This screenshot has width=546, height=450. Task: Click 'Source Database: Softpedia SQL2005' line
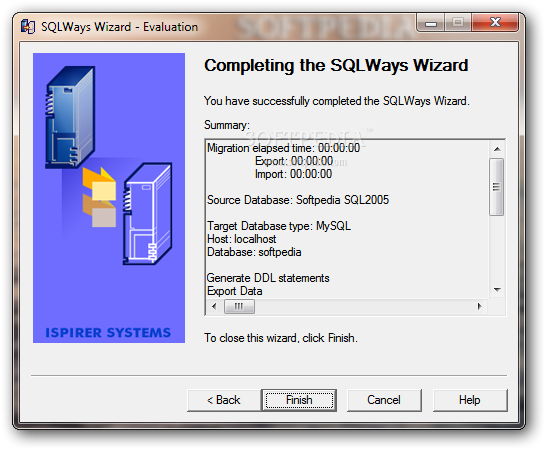[x=298, y=200]
